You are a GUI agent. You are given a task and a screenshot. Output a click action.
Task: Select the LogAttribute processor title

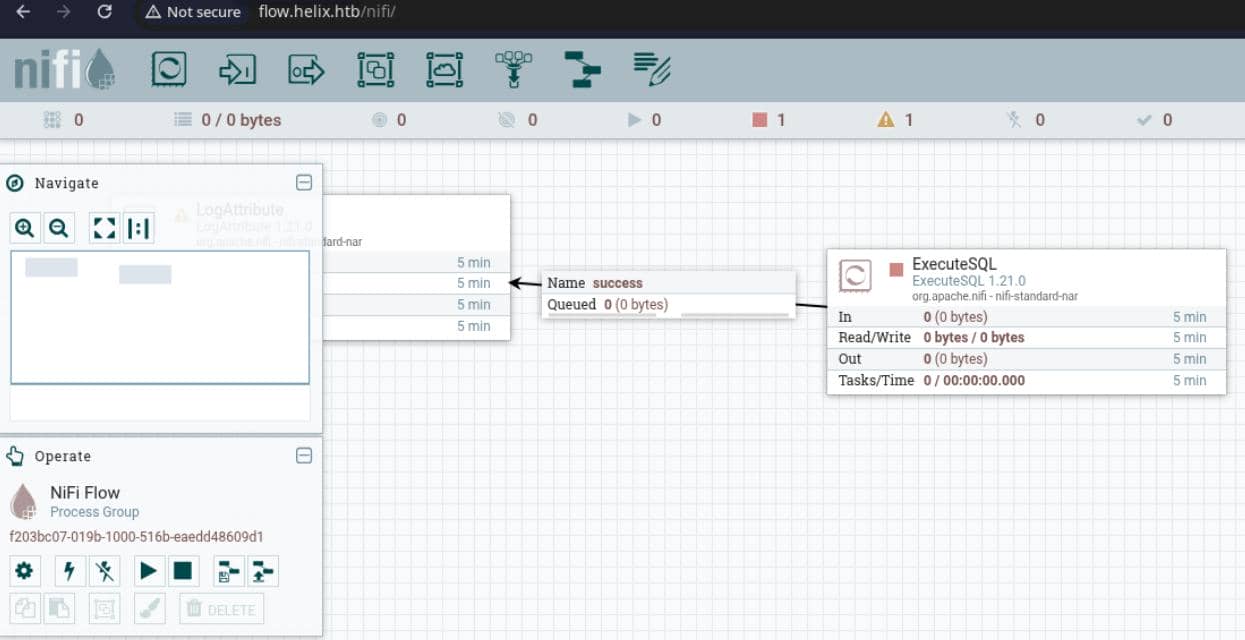(x=240, y=210)
